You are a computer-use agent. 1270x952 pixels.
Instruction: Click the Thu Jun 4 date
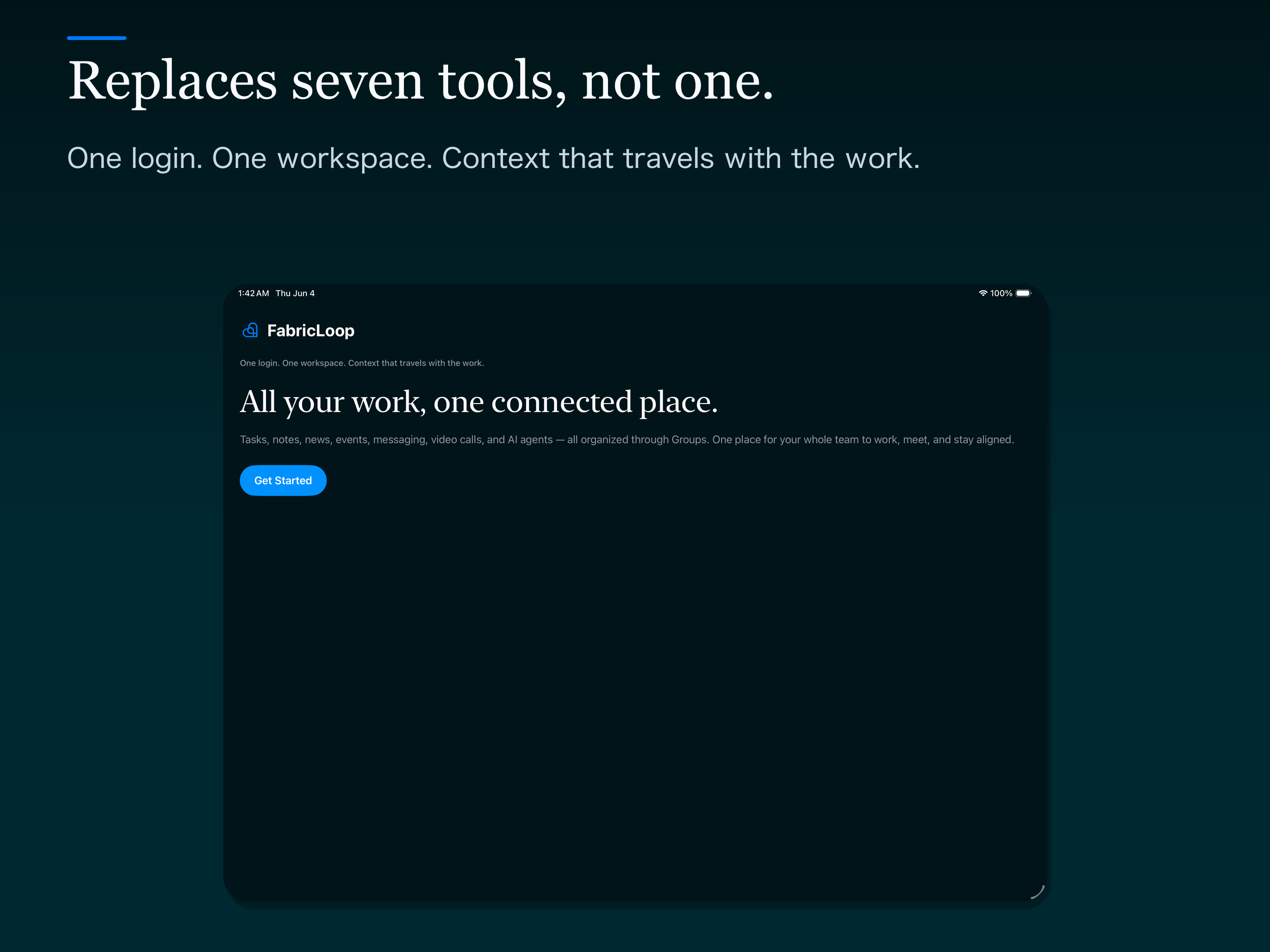(x=295, y=293)
